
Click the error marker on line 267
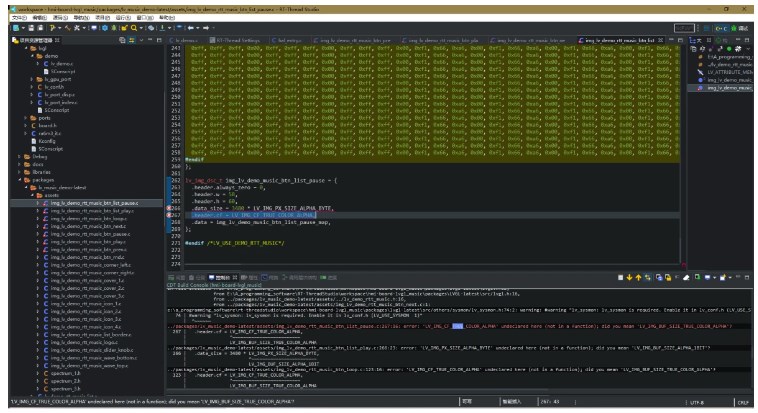click(167, 215)
